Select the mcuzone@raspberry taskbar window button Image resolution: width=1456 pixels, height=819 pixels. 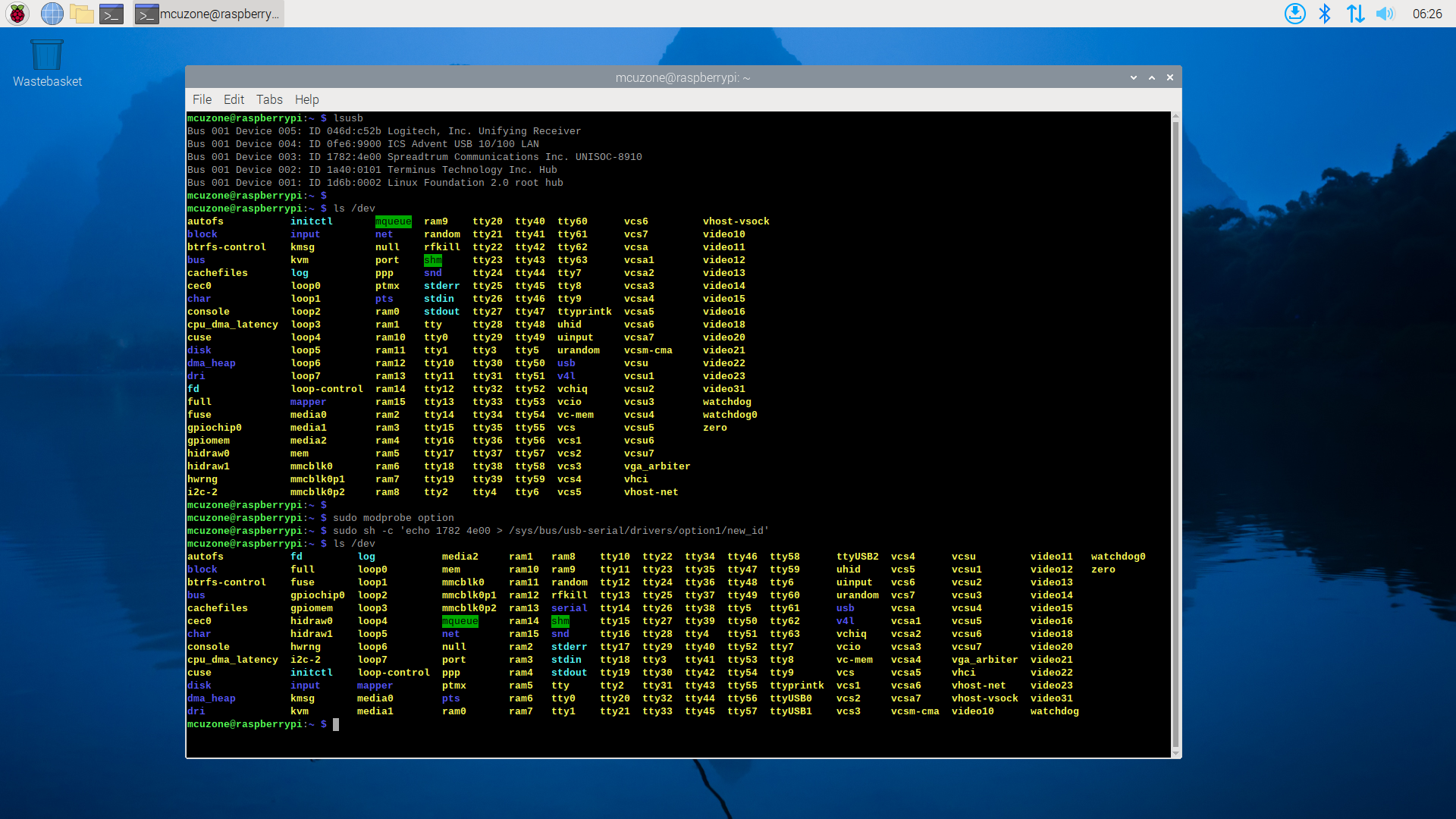coord(209,14)
